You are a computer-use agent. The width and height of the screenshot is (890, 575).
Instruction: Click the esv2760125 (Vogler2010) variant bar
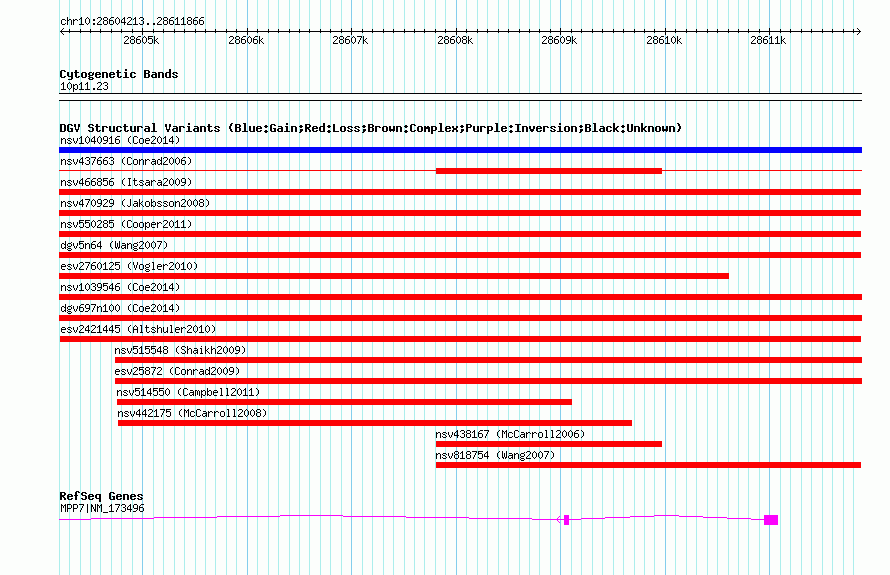(x=394, y=276)
